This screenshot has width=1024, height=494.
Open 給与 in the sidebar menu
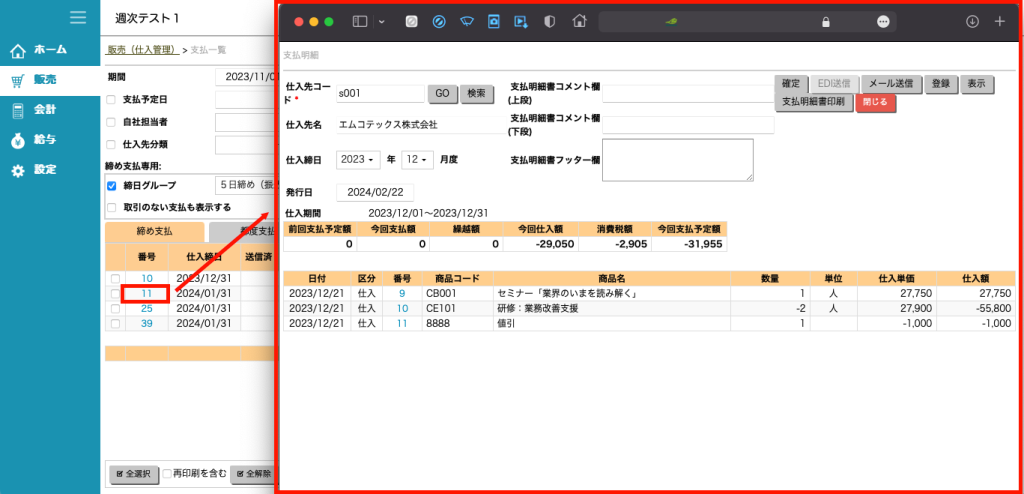[x=45, y=140]
